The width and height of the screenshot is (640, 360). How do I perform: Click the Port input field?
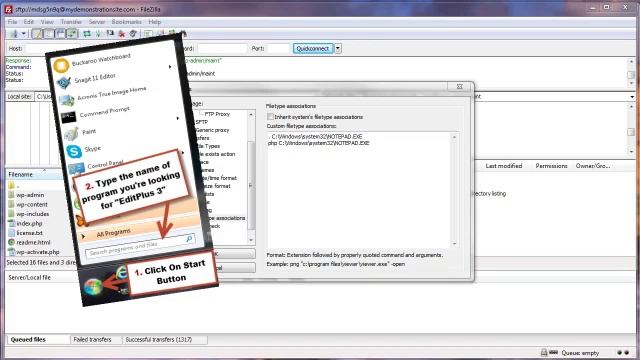(x=278, y=49)
